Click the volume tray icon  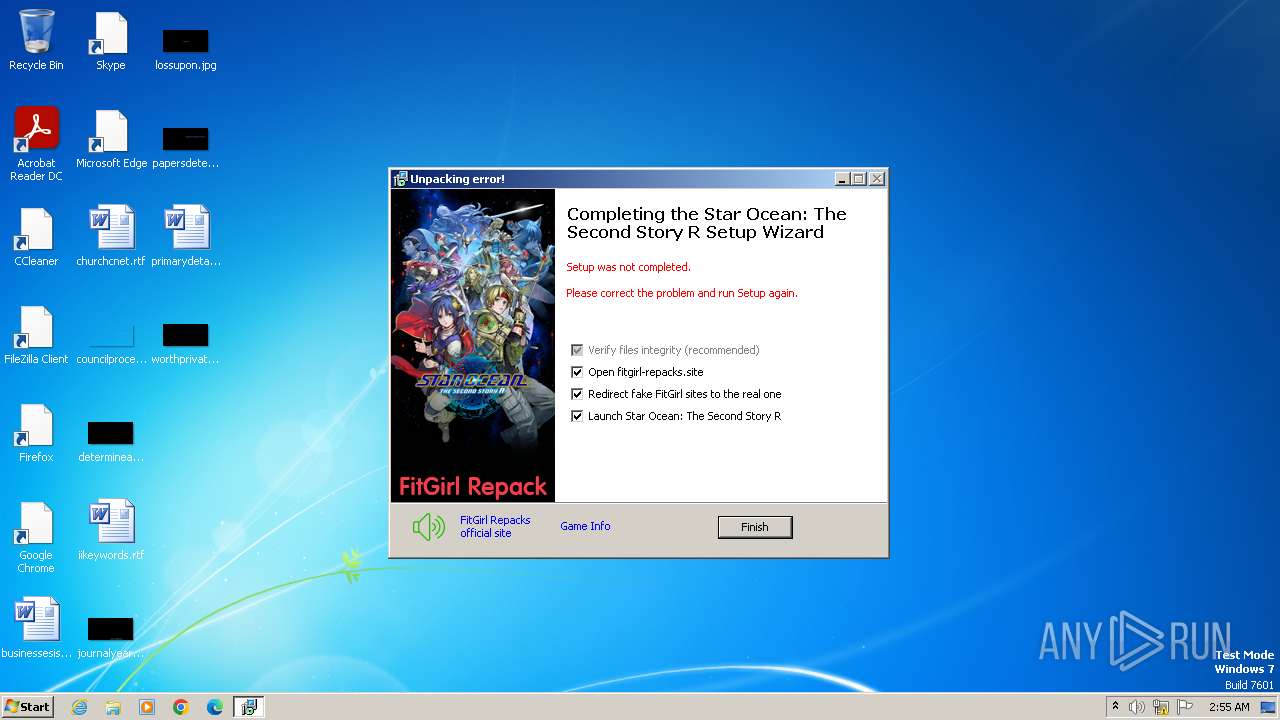tap(1137, 707)
